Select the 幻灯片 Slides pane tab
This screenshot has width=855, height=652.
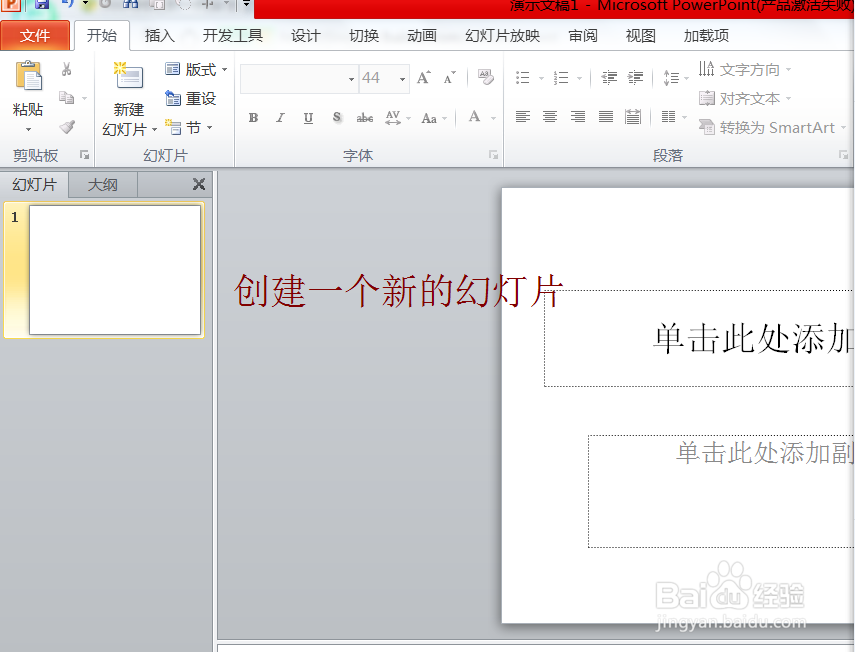34,185
